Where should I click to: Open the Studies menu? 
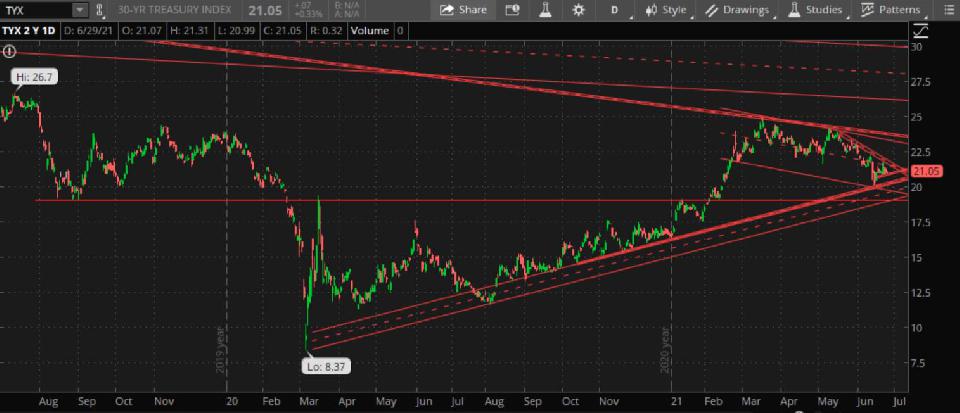817,10
